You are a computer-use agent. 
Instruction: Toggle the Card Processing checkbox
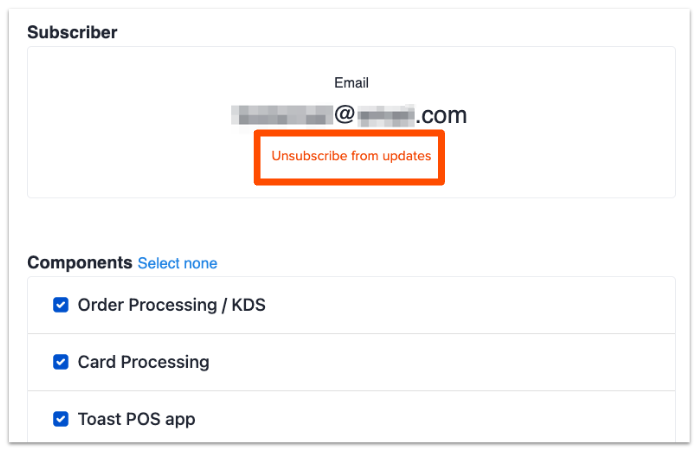[60, 362]
